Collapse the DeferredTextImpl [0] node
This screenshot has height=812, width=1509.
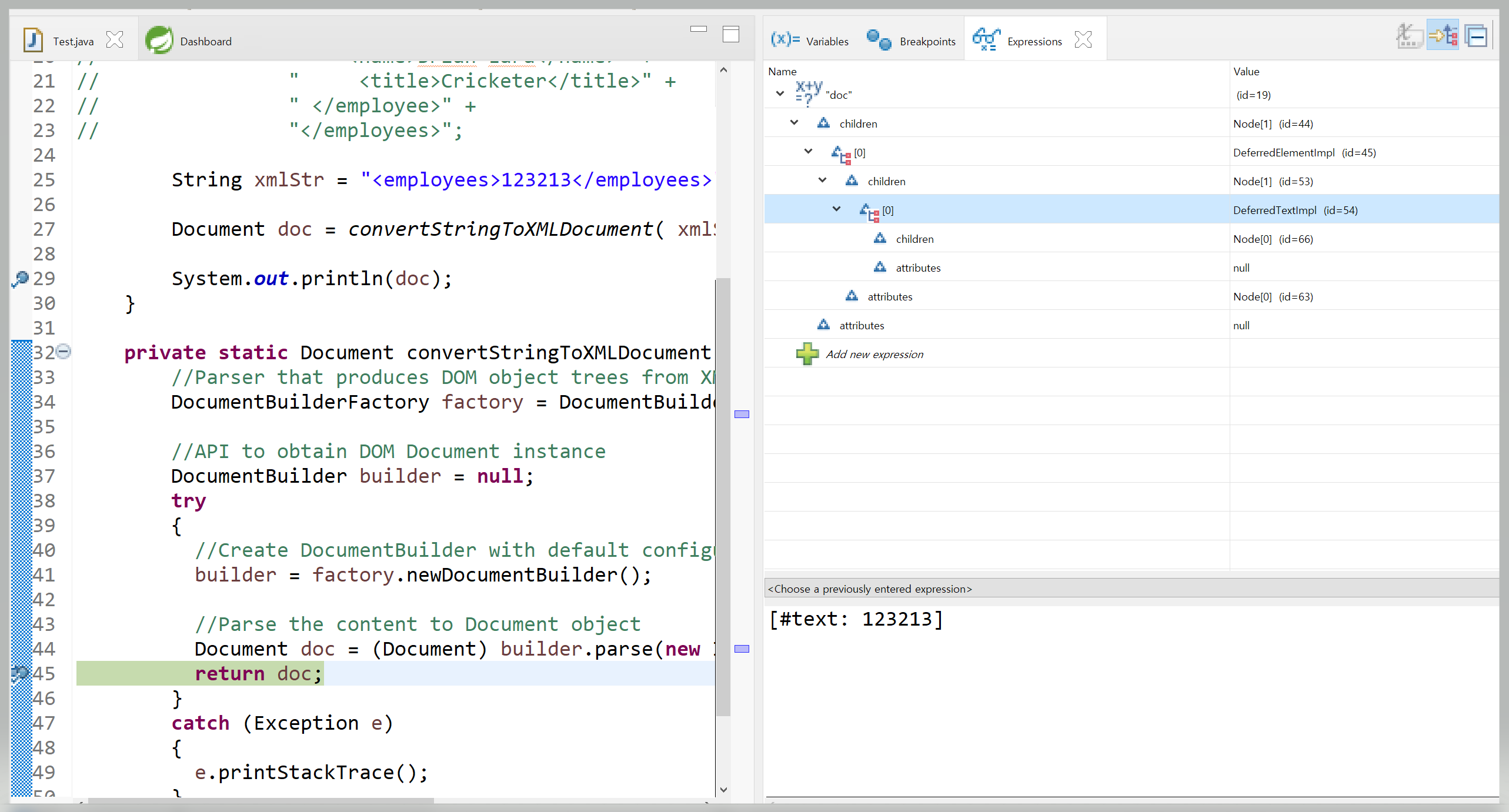tap(837, 209)
